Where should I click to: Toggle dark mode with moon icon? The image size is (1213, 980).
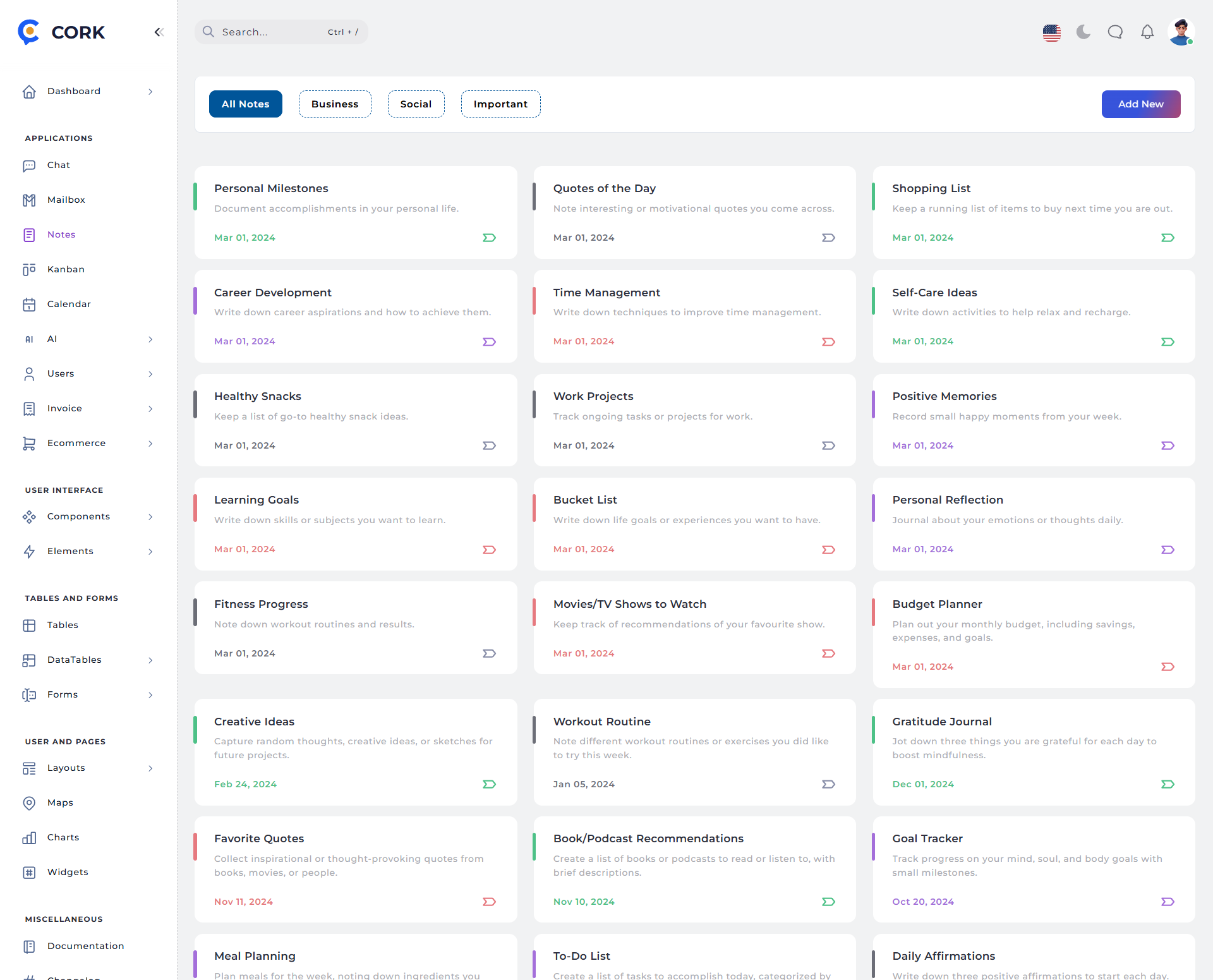coord(1083,32)
